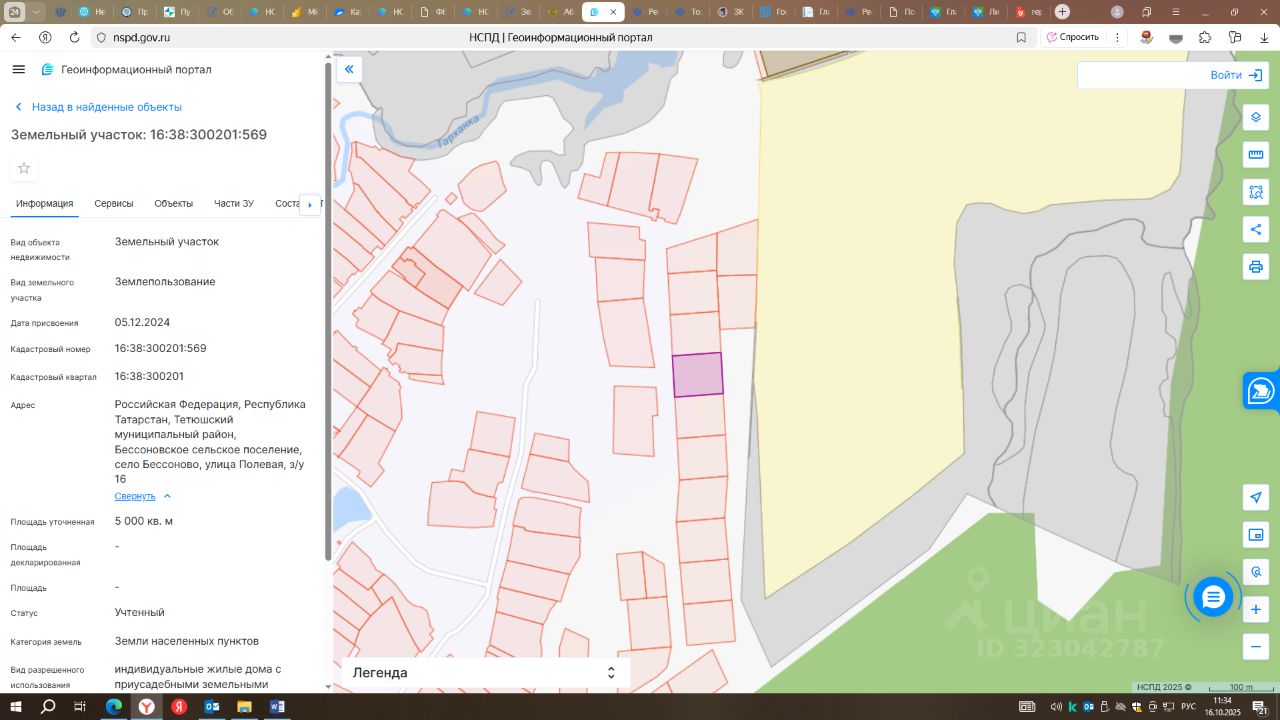This screenshot has height=720, width=1280.
Task: Switch to the Части ЗУ tab
Action: 234,203
